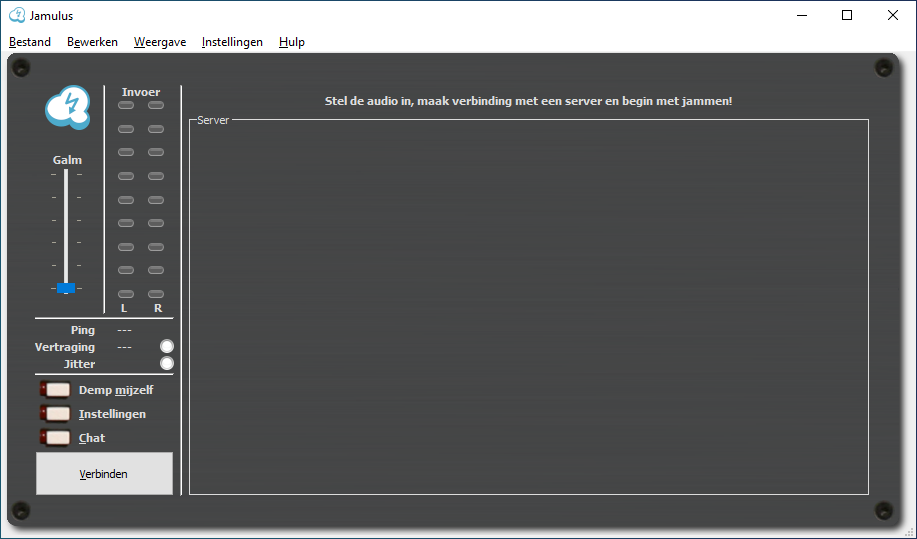
Task: Click the Ping value text
Action: 124,330
